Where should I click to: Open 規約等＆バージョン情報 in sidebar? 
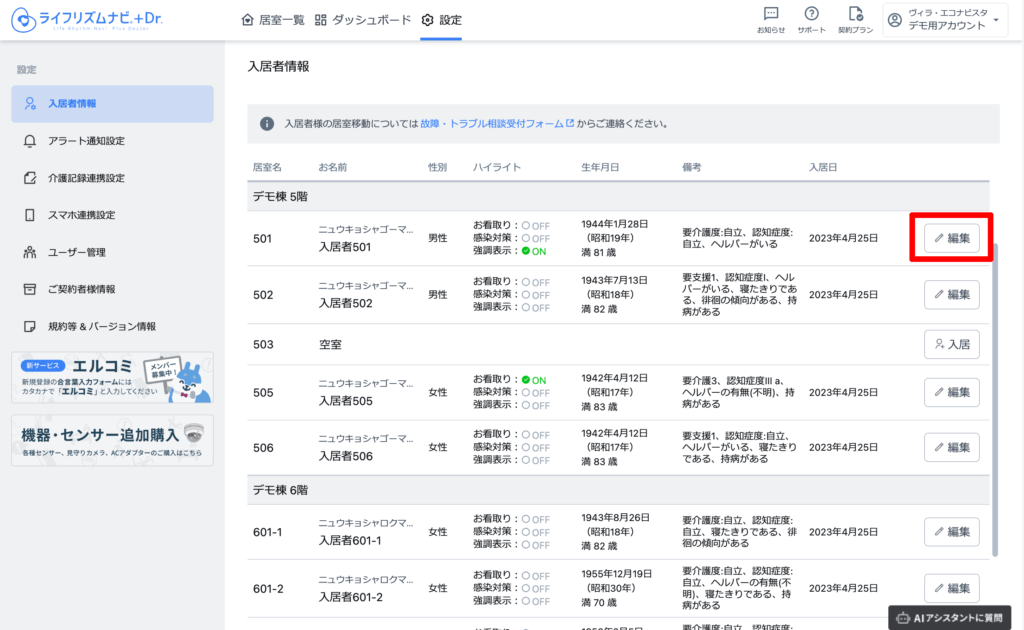(101, 326)
